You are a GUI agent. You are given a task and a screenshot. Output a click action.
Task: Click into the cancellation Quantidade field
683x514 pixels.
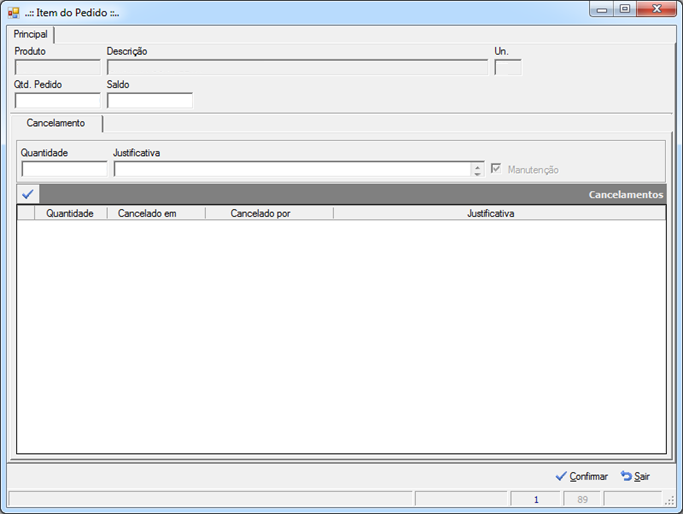(x=64, y=169)
